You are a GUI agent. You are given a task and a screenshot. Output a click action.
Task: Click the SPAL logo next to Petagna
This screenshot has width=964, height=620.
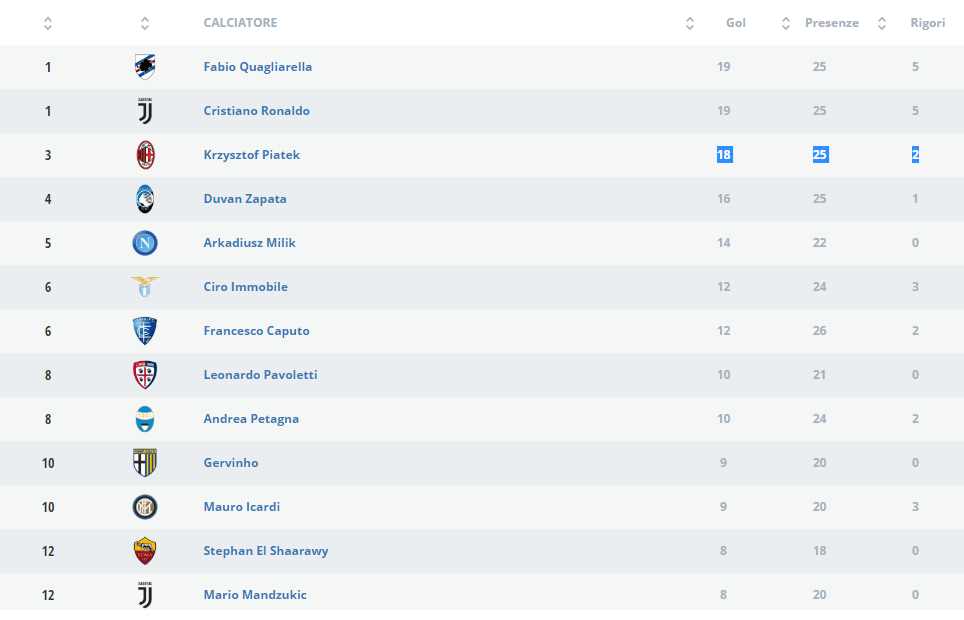(145, 419)
